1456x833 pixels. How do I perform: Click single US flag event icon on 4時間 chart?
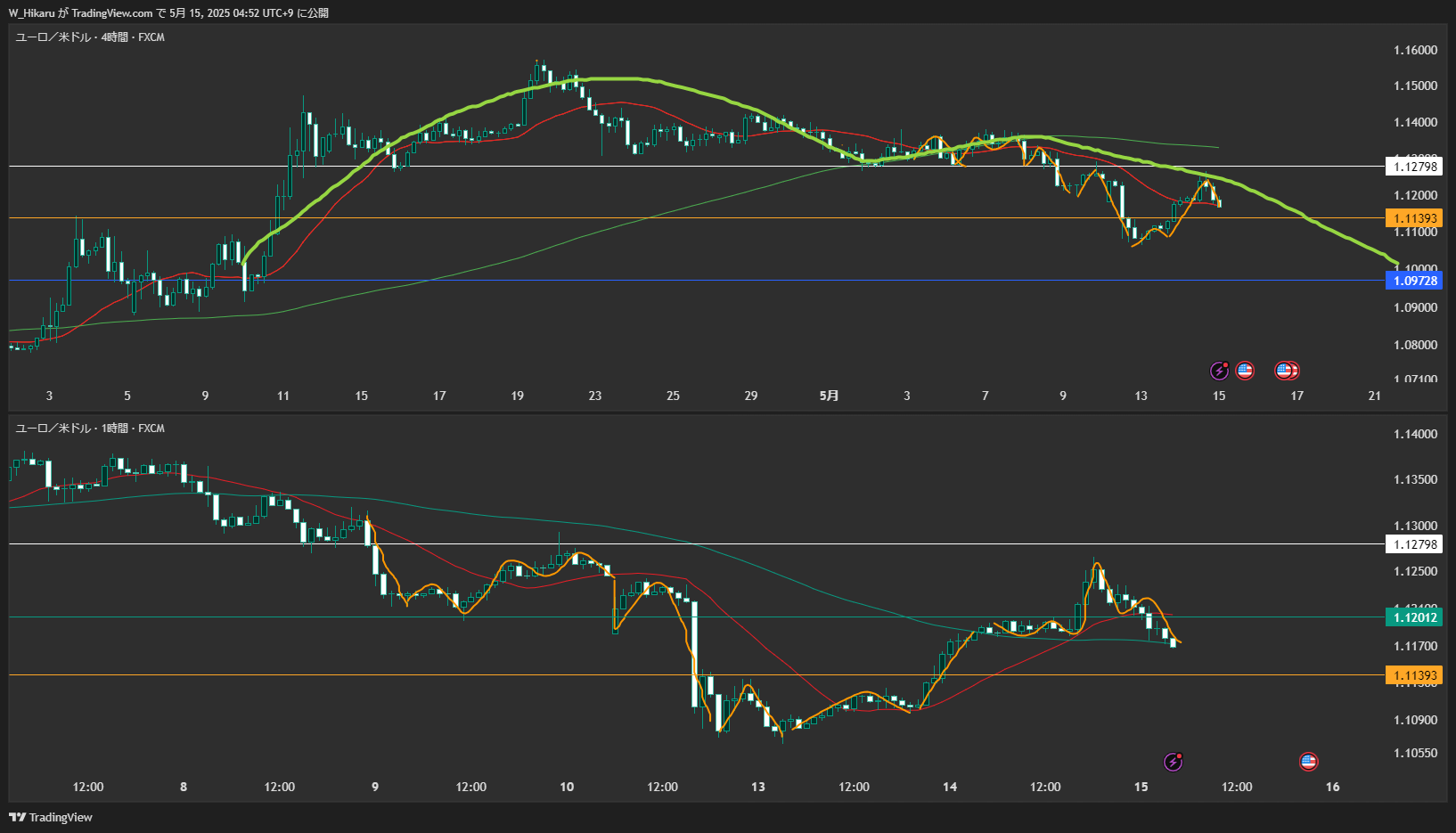click(x=1245, y=371)
